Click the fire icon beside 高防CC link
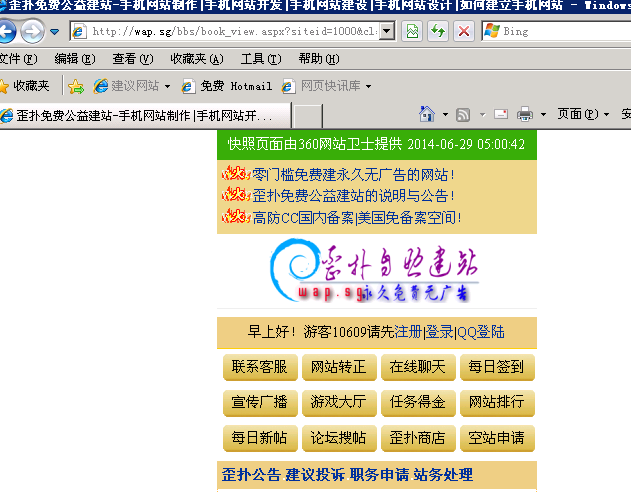This screenshot has width=631, height=492. [236, 216]
